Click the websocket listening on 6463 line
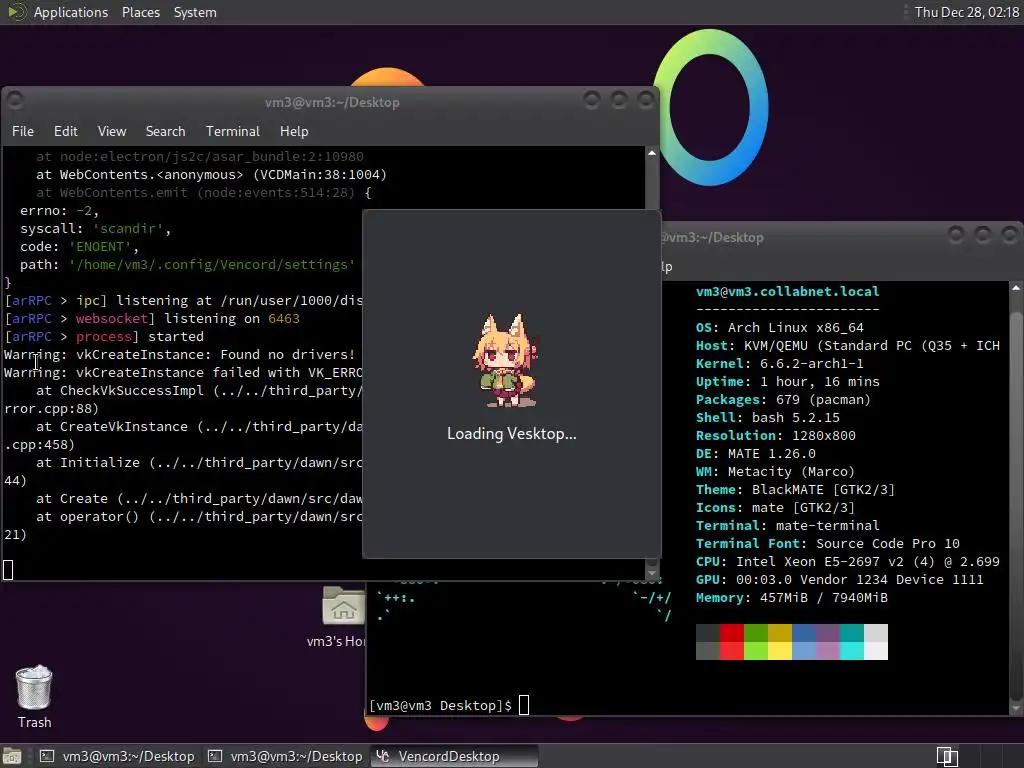This screenshot has width=1024, height=768. pos(152,319)
